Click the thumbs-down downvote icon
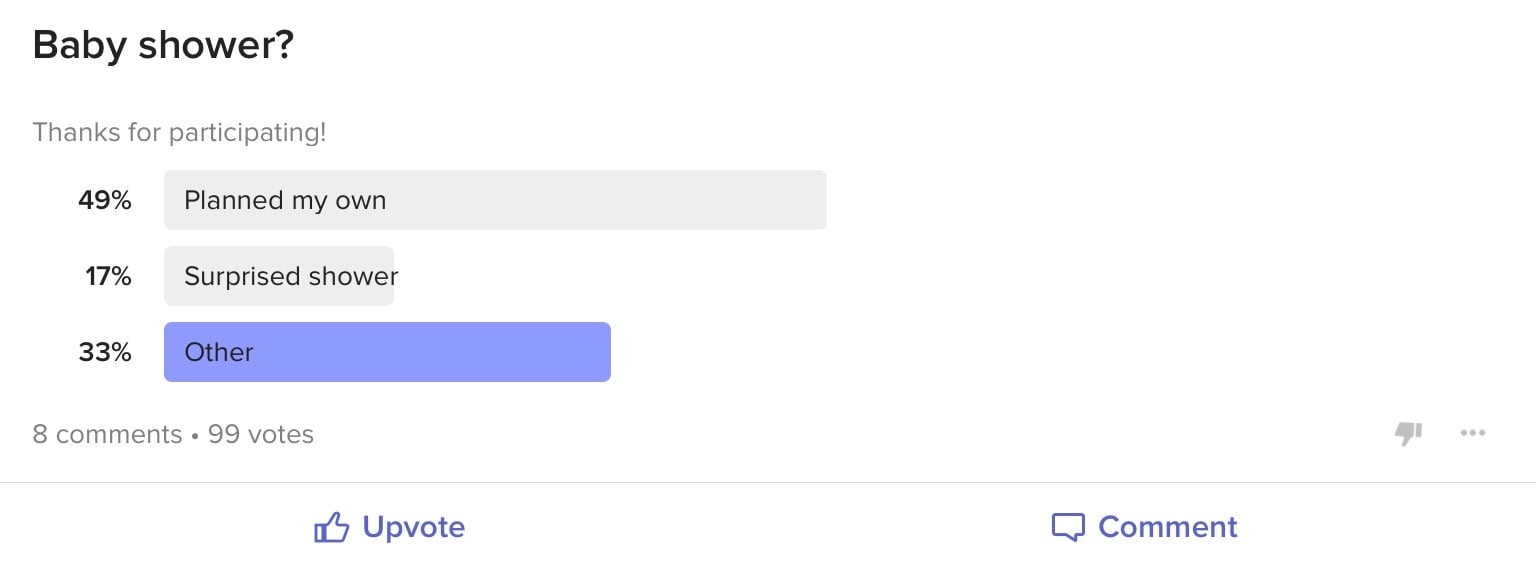This screenshot has width=1536, height=570. coord(1409,433)
